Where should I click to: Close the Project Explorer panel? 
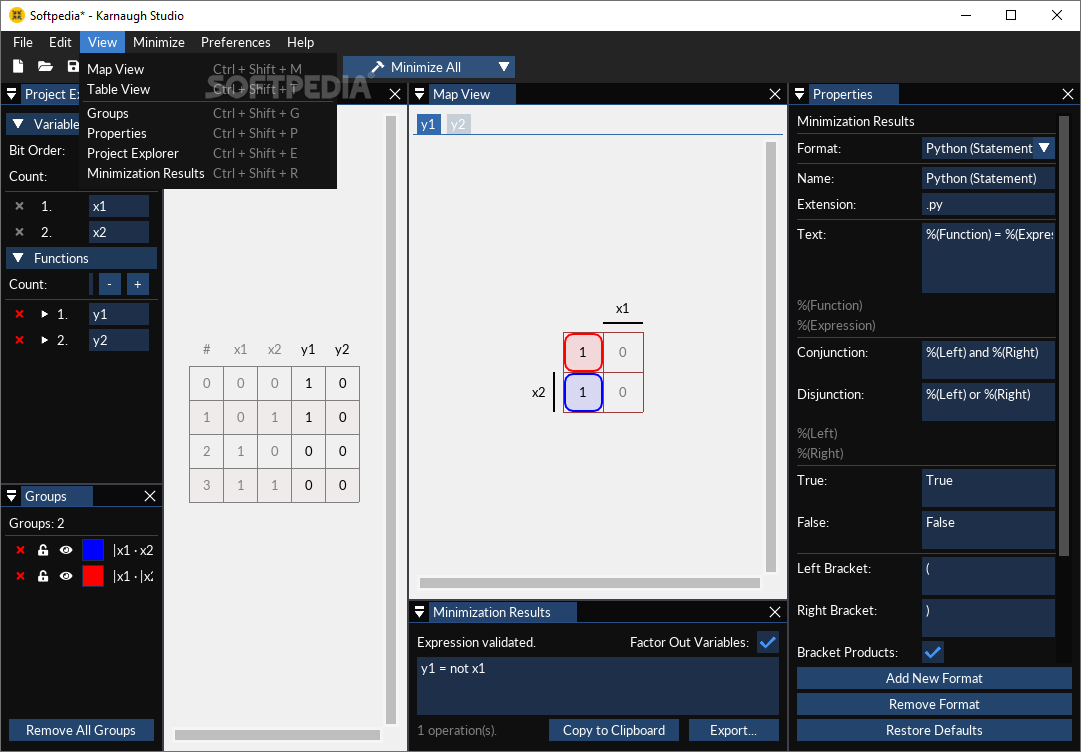pyautogui.click(x=395, y=94)
